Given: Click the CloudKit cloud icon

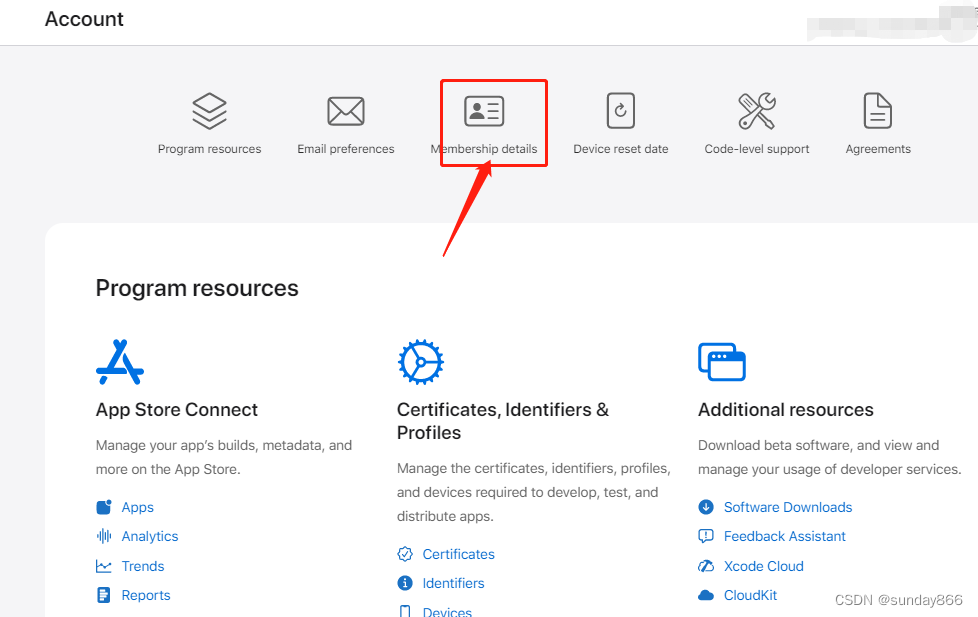Looking at the screenshot, I should 705,595.
